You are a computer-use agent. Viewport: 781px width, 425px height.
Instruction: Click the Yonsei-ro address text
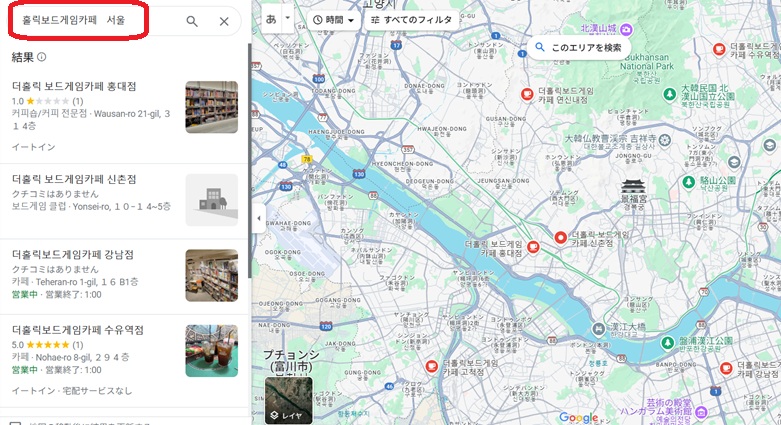(x=122, y=206)
